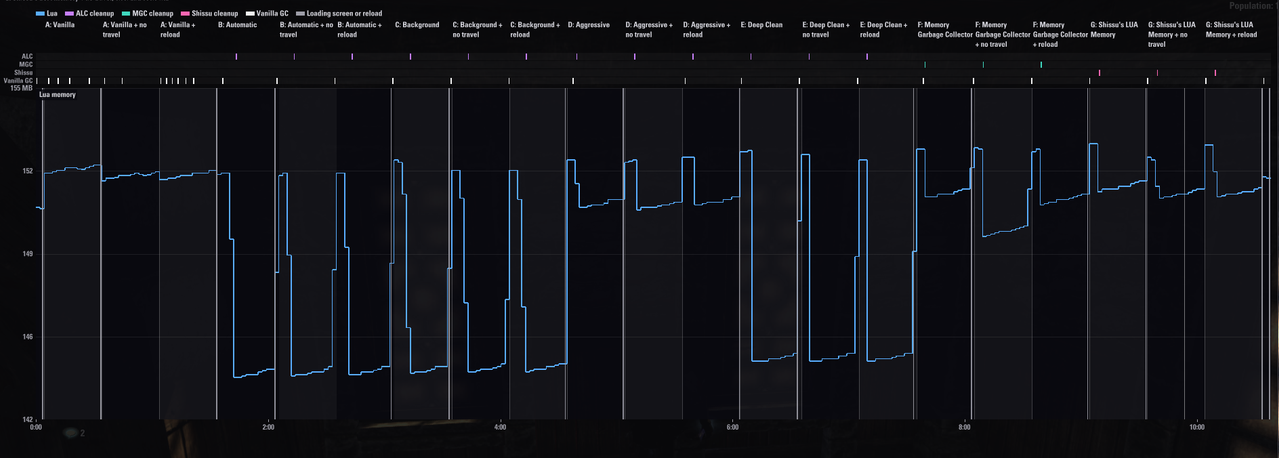
Task: Click the MGC event row label
Action: point(26,64)
